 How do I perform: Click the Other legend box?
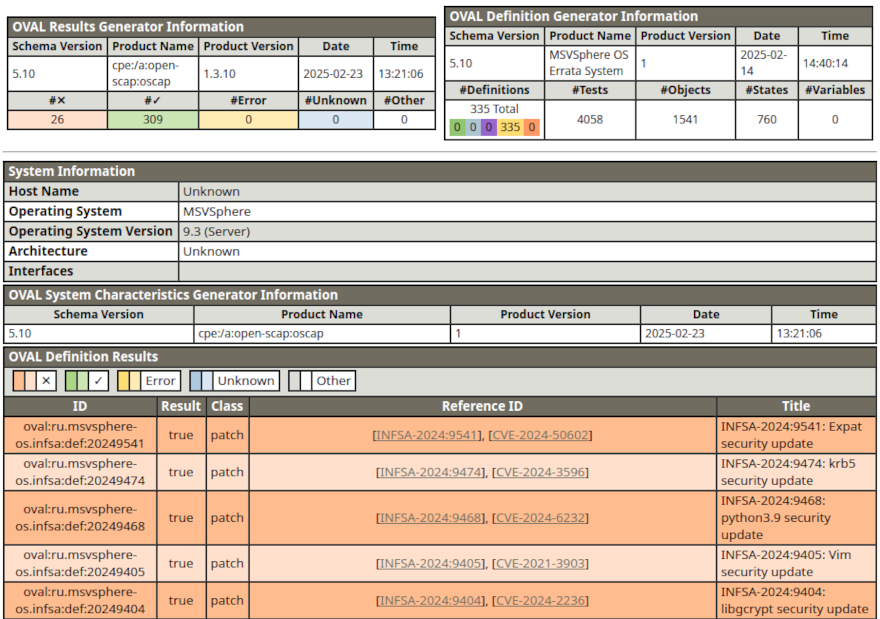pyautogui.click(x=322, y=381)
